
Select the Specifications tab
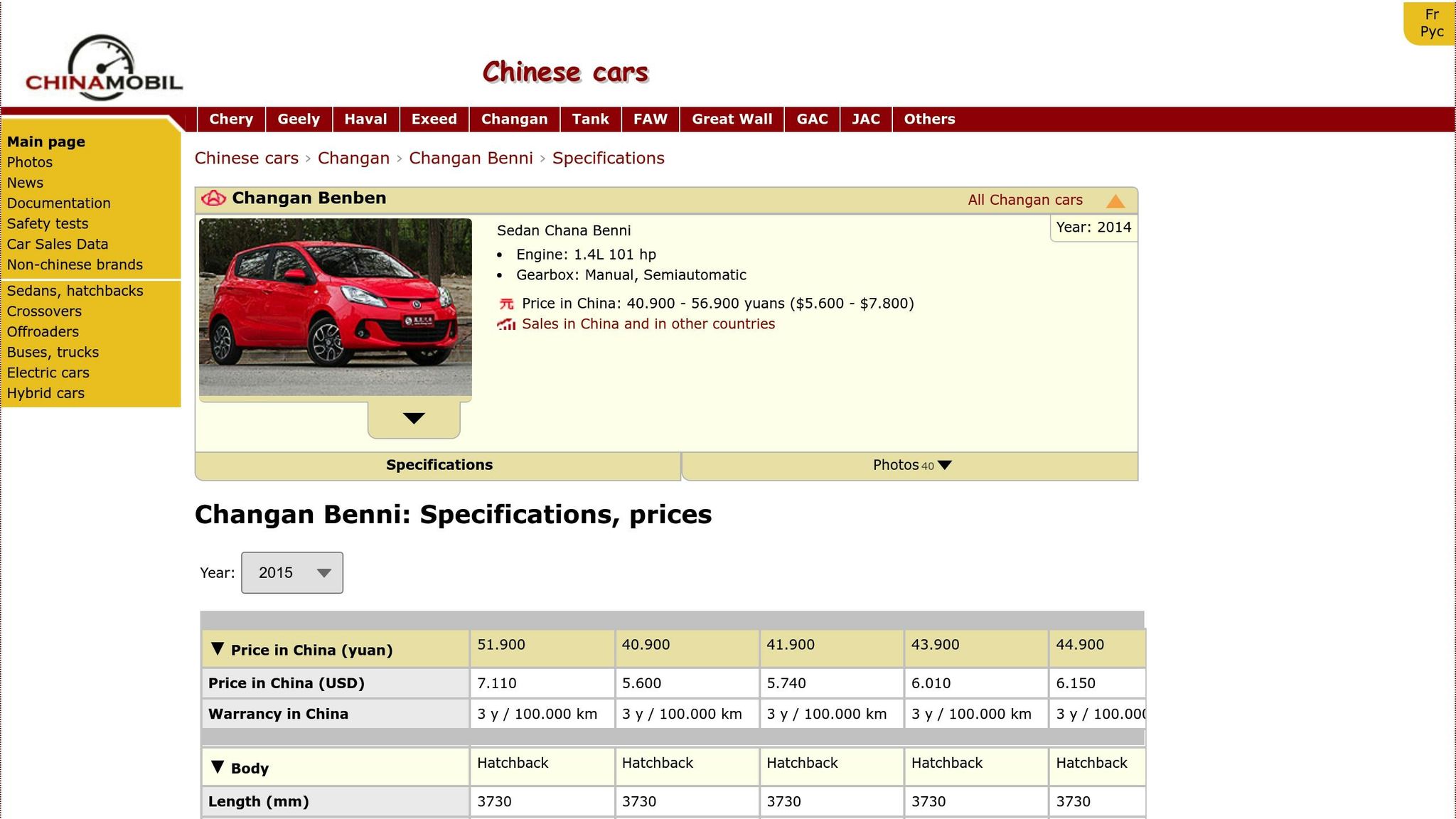[439, 466]
